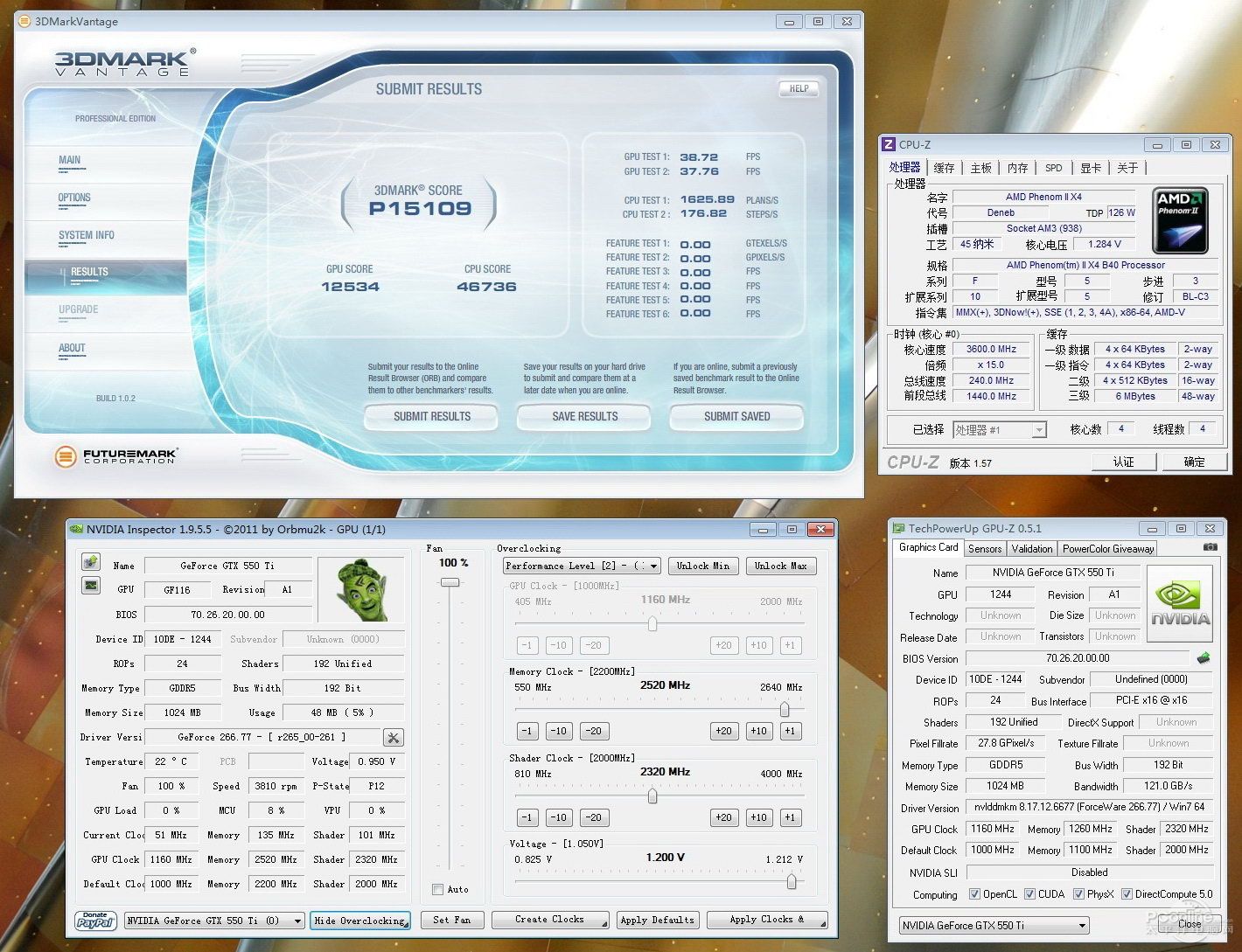The image size is (1242, 952).
Task: Switch to the CPU-Z memory (内存) tab
Action: click(1017, 168)
